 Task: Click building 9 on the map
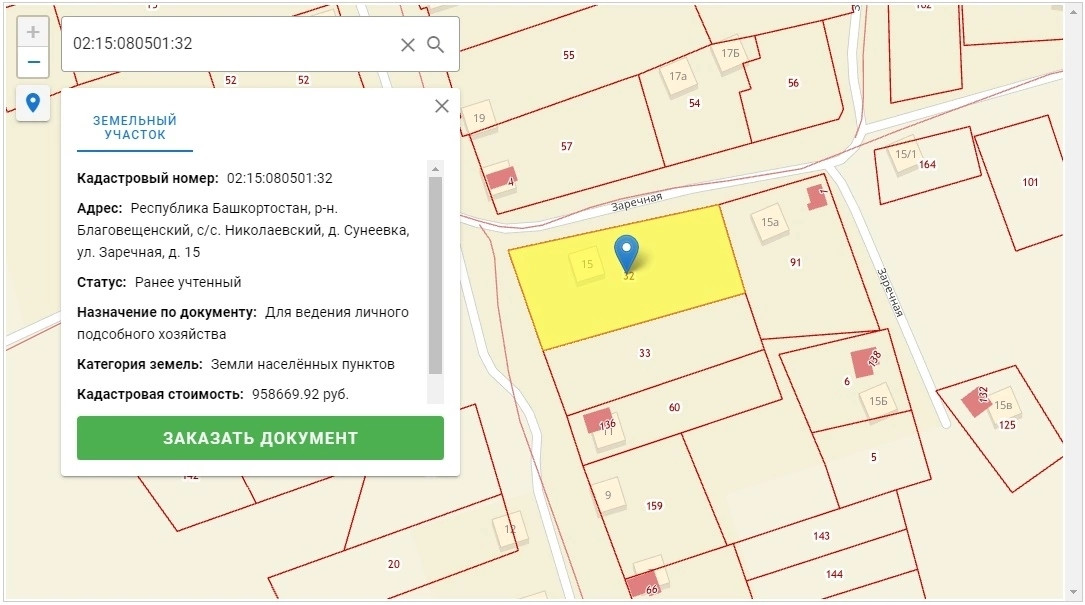(x=608, y=495)
